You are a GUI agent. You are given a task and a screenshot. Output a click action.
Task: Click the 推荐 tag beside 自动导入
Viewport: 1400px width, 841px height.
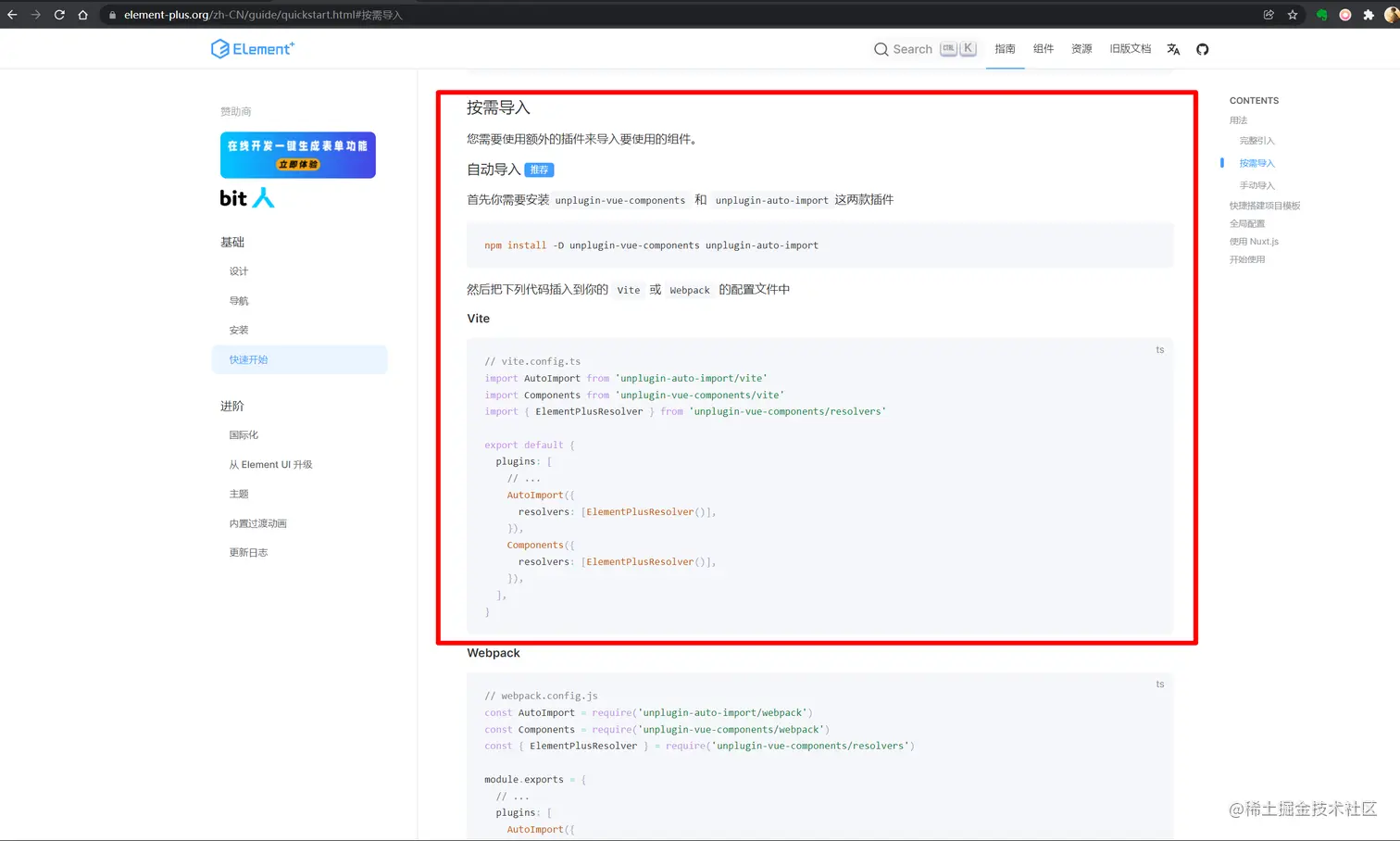click(x=539, y=169)
